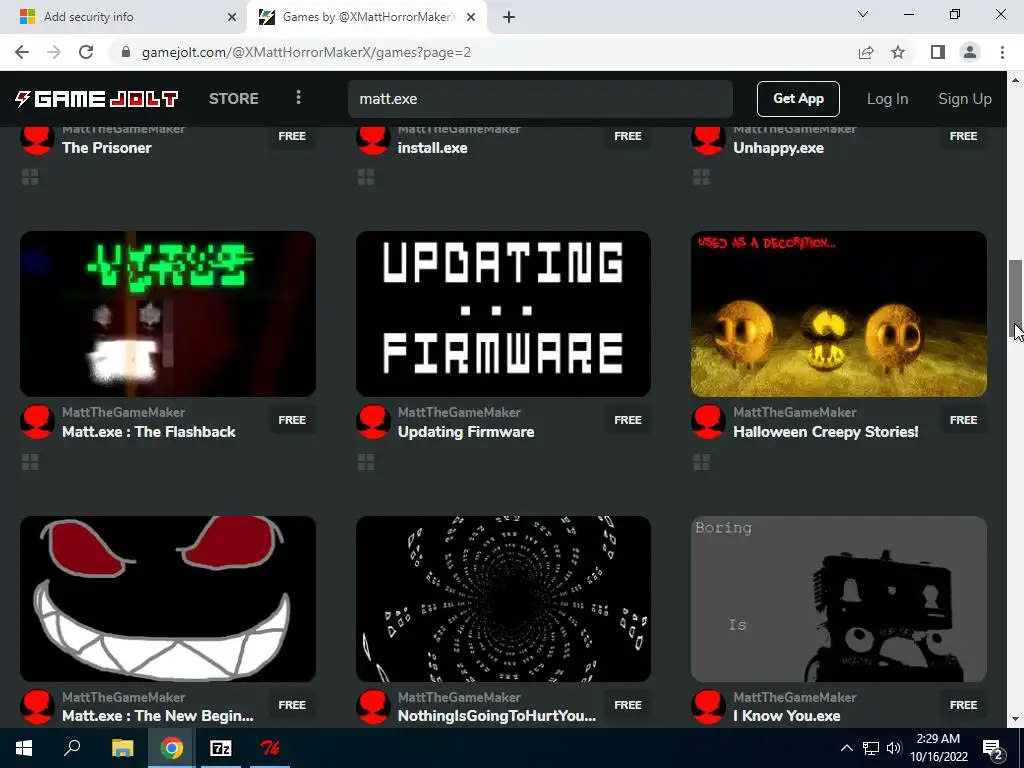Click the Windows icon under Updating Firmware
Screen dimensions: 1024x768
tap(366, 462)
